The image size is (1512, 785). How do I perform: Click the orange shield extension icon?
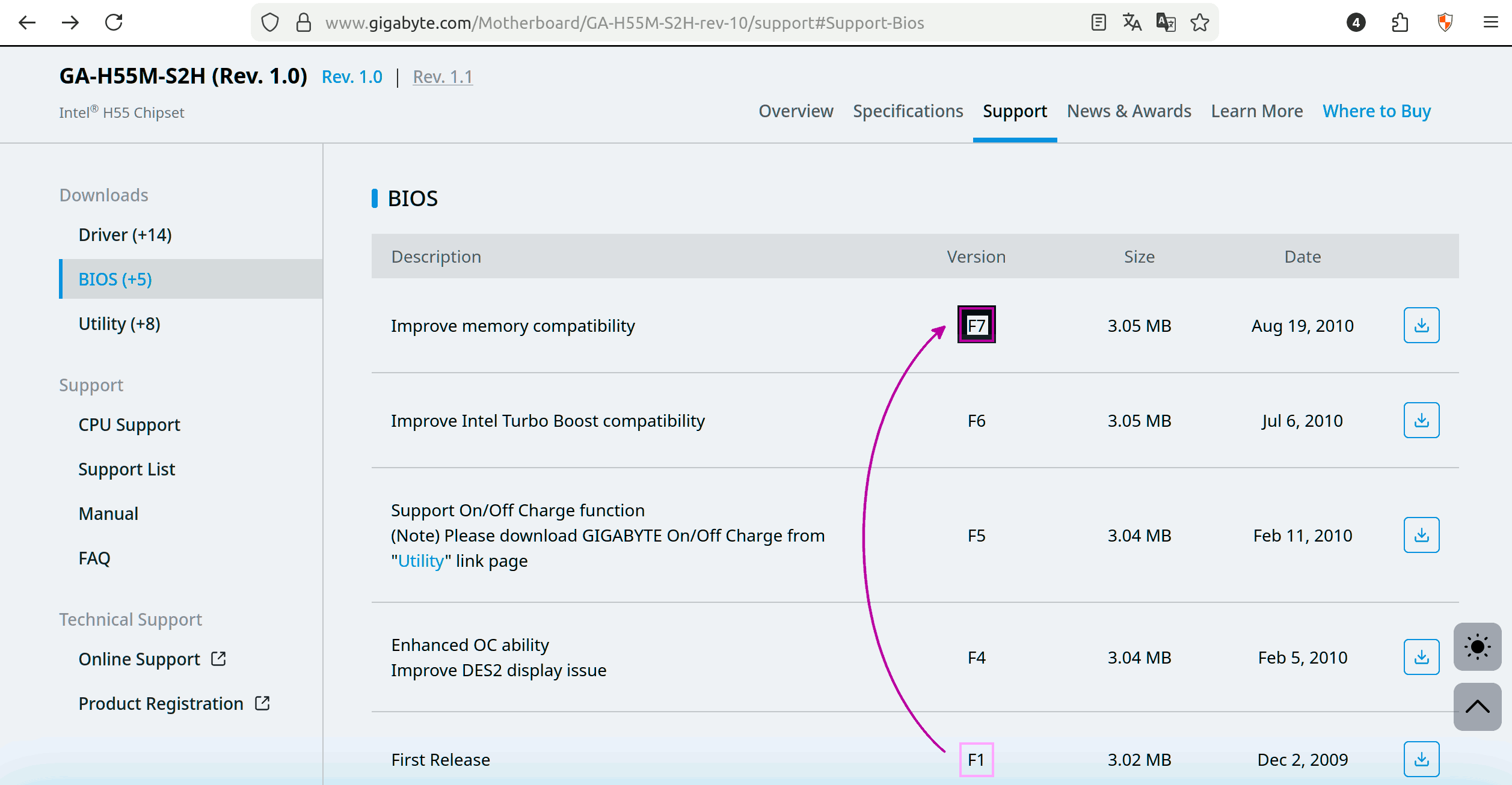[1445, 23]
